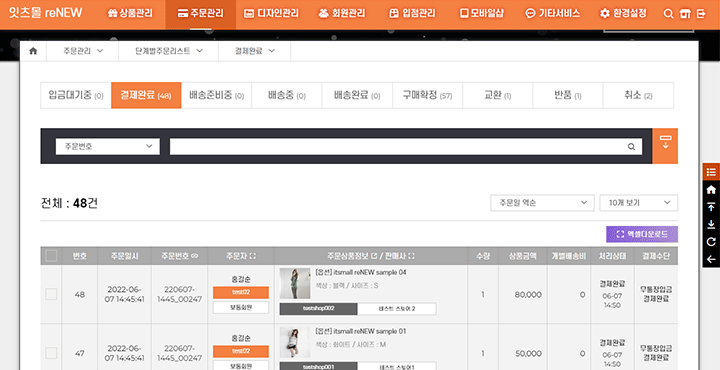The image size is (720, 370).
Task: Expand the 판매사 column header icon
Action: pyautogui.click(x=411, y=256)
